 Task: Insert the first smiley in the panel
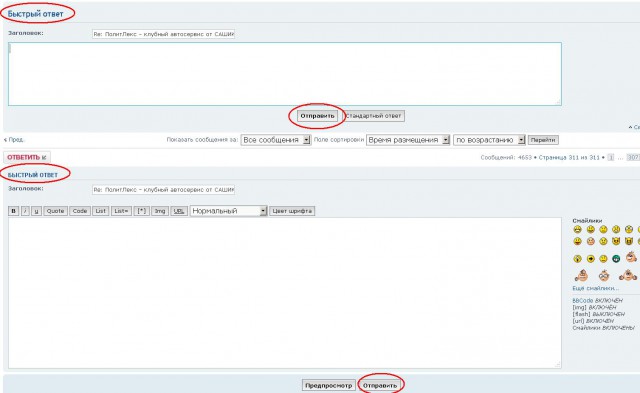coord(578,229)
